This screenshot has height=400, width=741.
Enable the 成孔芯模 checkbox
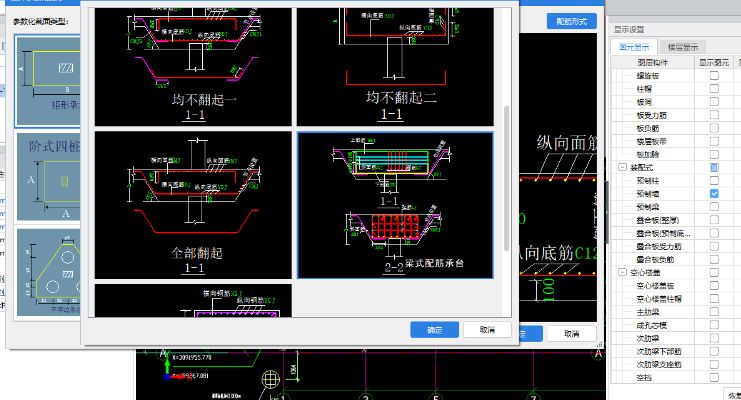tap(714, 325)
